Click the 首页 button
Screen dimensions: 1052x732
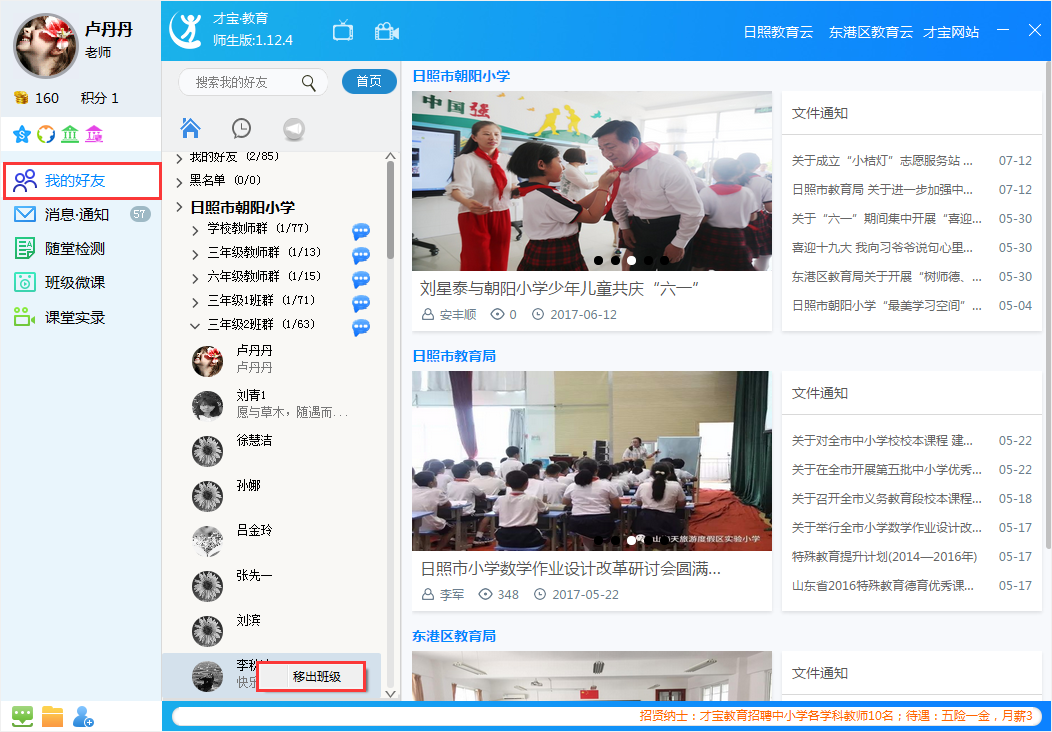point(369,81)
